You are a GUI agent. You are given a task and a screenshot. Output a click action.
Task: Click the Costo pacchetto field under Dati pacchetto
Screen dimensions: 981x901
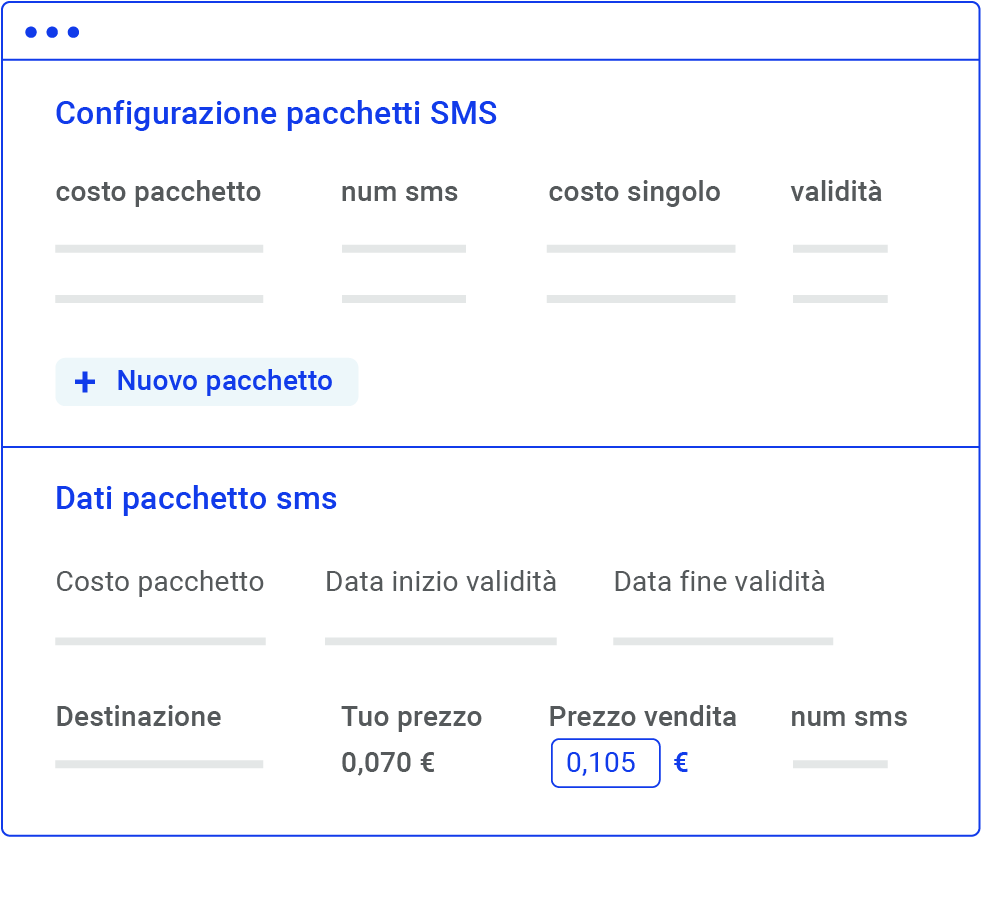pyautogui.click(x=160, y=640)
